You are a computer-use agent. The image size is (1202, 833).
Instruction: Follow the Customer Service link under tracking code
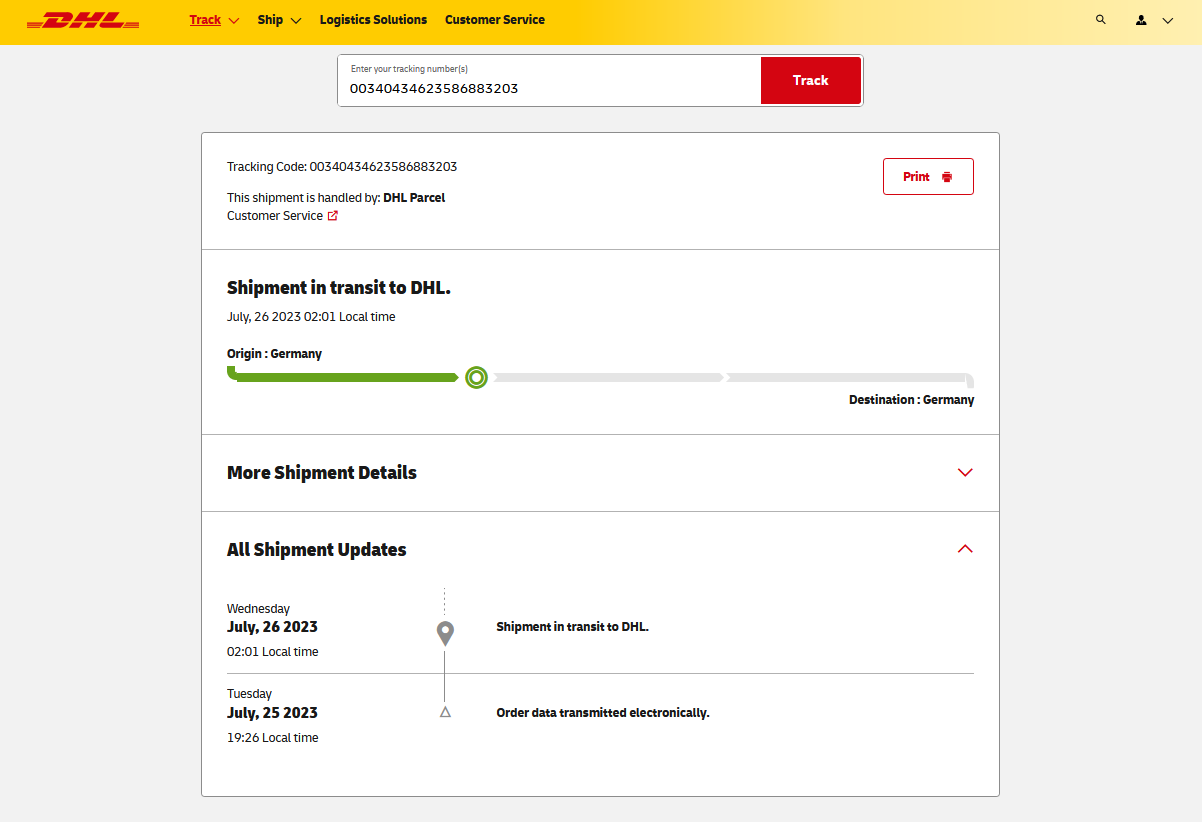275,216
